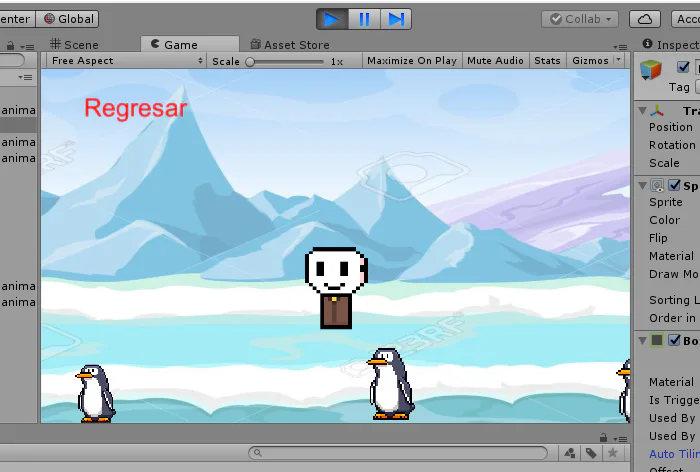Click the Step frame button
This screenshot has width=700, height=472.
396,19
